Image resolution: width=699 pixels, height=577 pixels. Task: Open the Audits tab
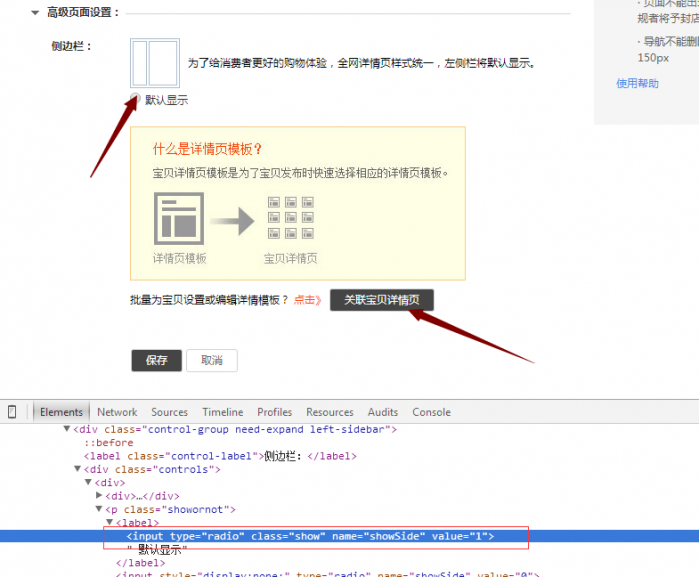click(x=382, y=412)
